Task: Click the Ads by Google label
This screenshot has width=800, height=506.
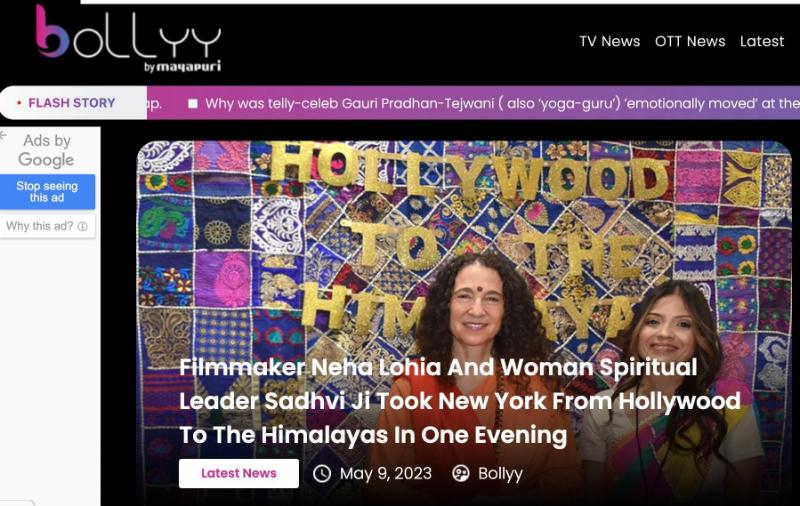Action: pos(46,150)
